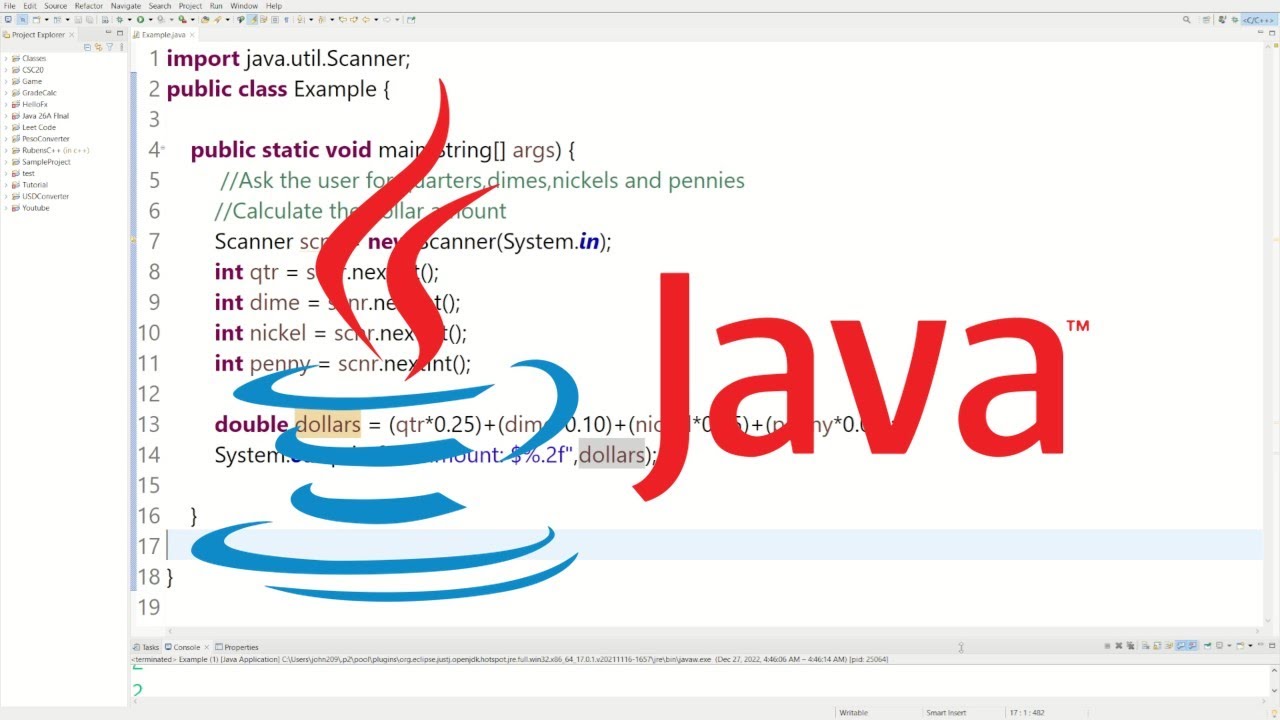Viewport: 1280px width, 720px height.
Task: Maximize the Console panel
Action: pos(1272,645)
